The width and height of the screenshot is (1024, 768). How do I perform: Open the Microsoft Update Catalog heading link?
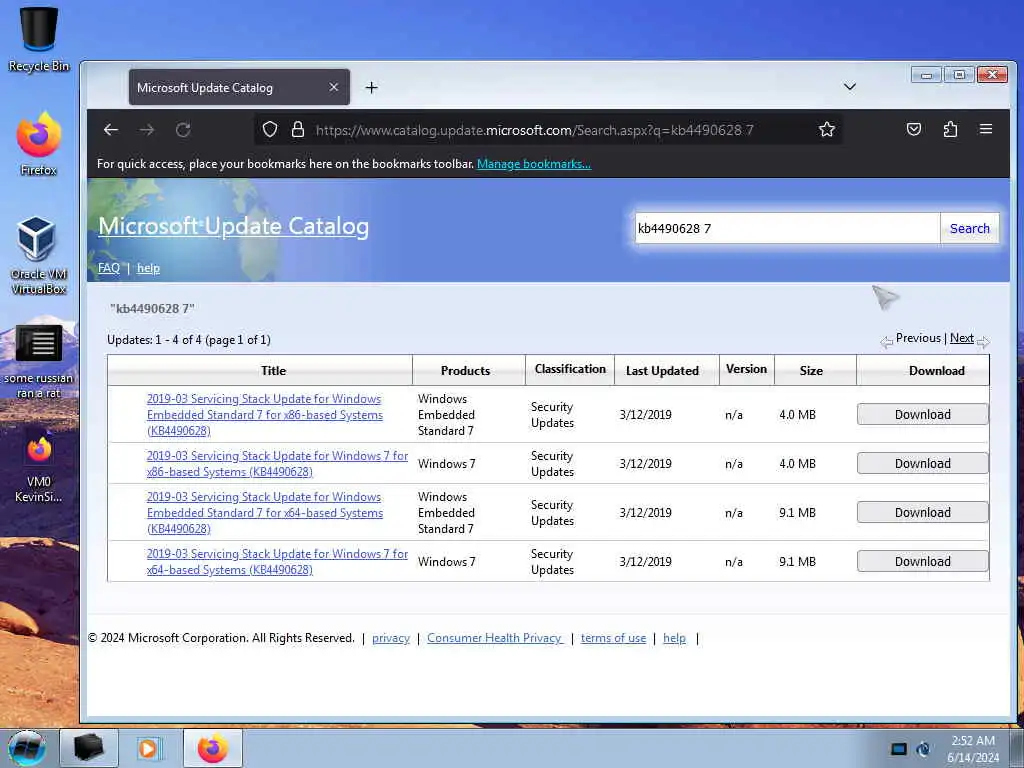tap(233, 226)
